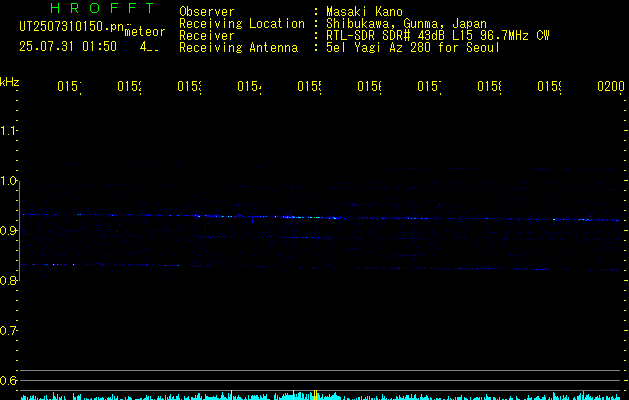629x400 pixels.
Task: Click the 0155 time axis marker
Action: 309,87
